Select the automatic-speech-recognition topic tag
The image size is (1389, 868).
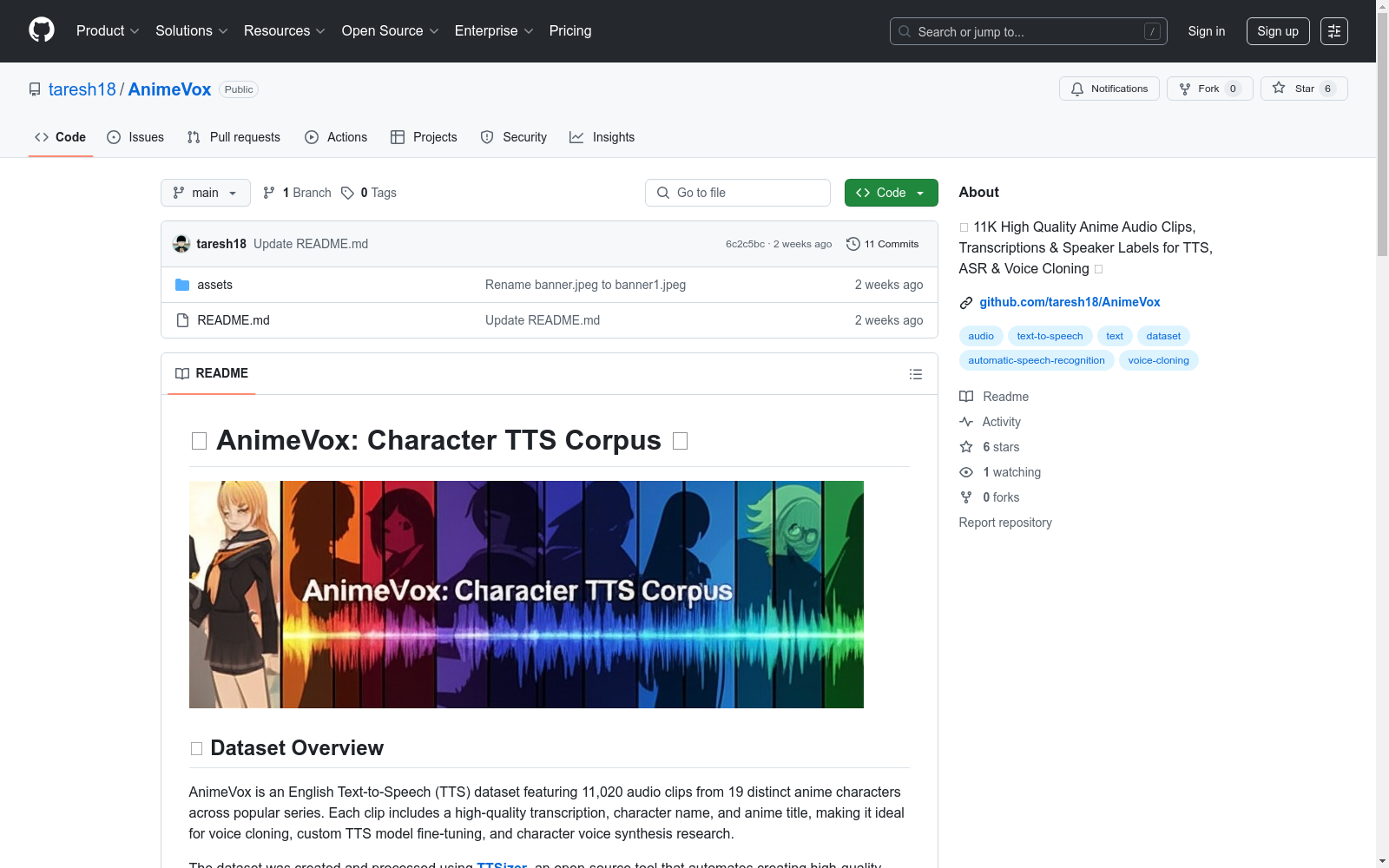[1037, 360]
